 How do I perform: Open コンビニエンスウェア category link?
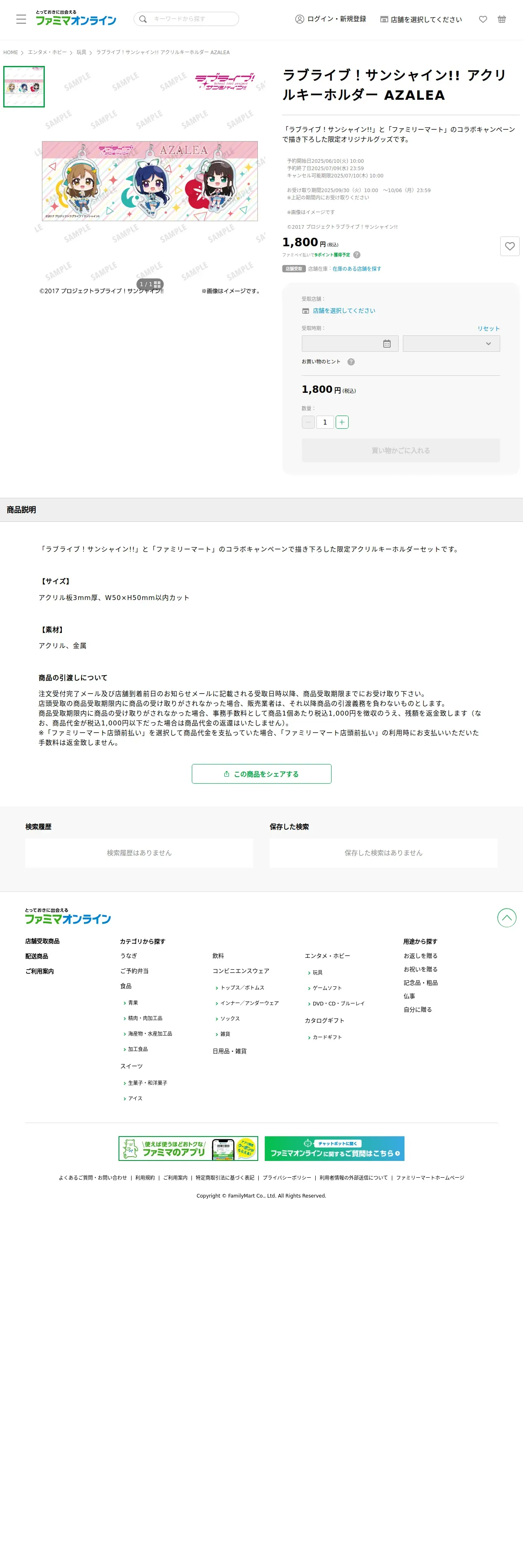tap(240, 971)
